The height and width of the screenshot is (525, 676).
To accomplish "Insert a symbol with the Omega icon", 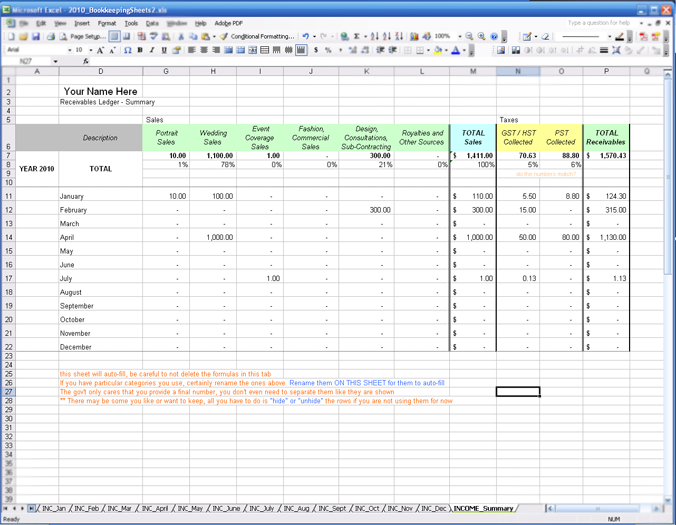I will pyautogui.click(x=128, y=50).
